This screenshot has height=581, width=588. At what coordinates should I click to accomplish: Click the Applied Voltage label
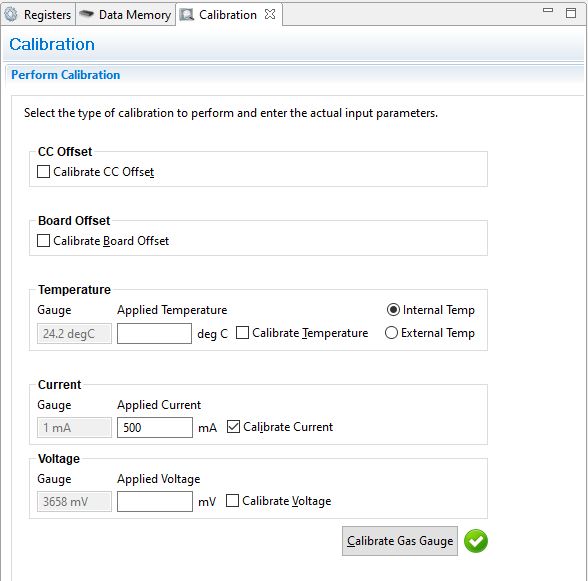159,479
